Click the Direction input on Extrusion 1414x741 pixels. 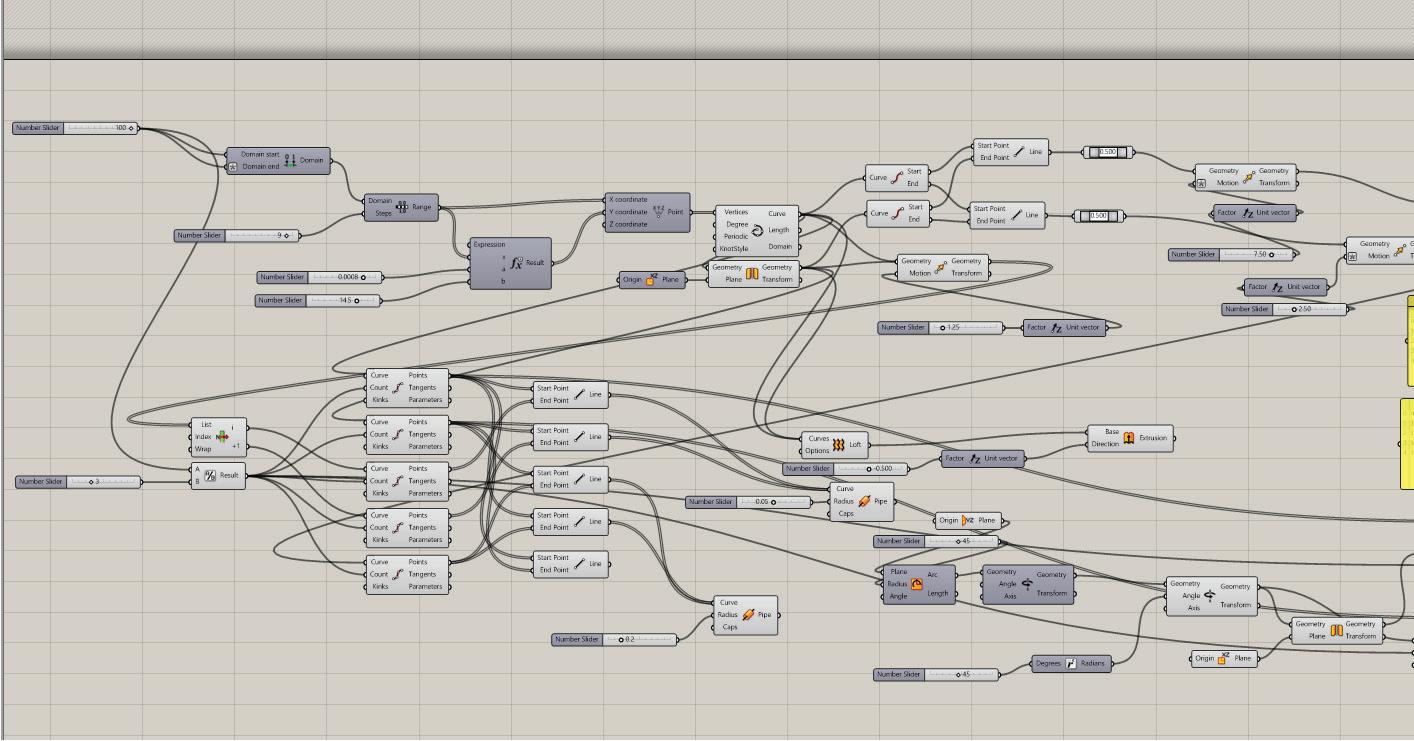coord(1105,444)
